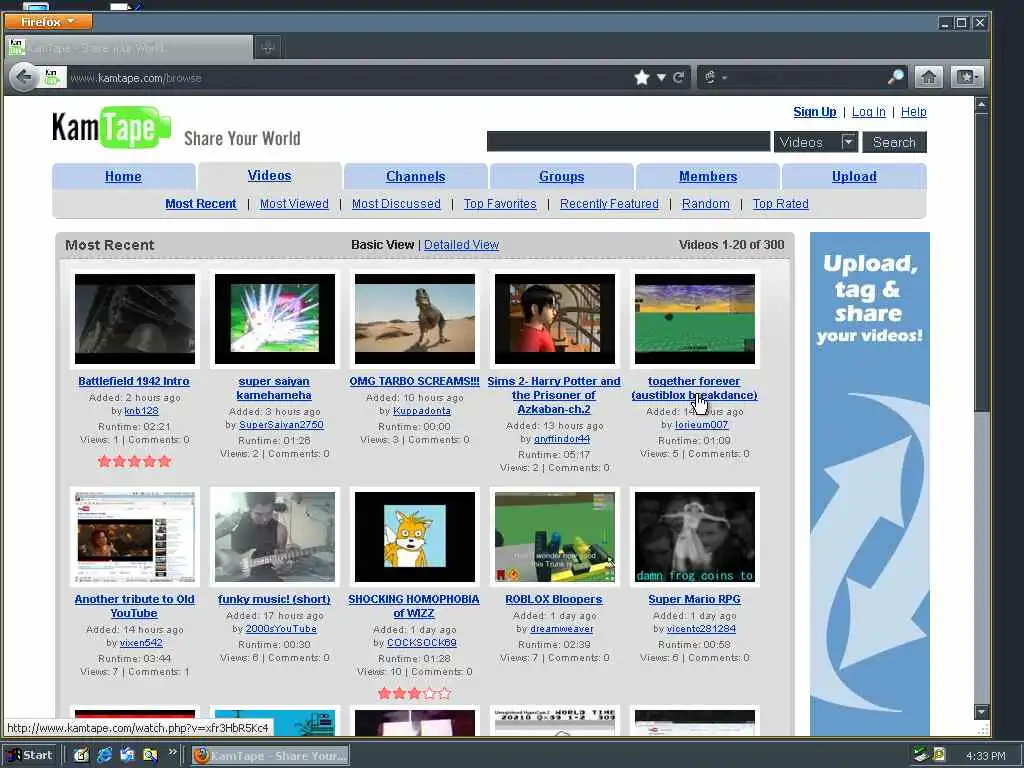Open the Sims 2 Harry Potter thumbnail
Image resolution: width=1024 pixels, height=768 pixels.
(x=555, y=319)
